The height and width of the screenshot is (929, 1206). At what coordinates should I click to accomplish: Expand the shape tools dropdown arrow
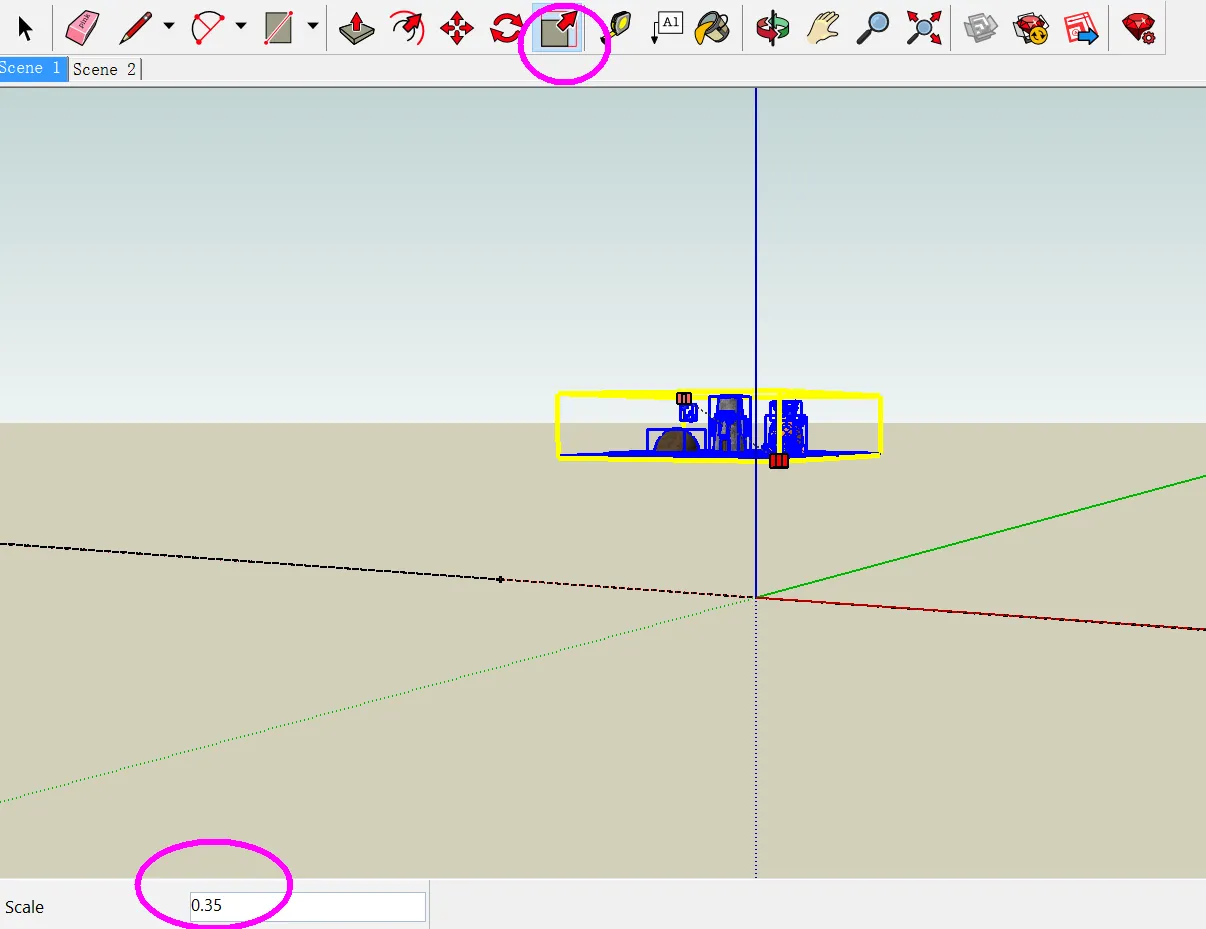tap(313, 27)
